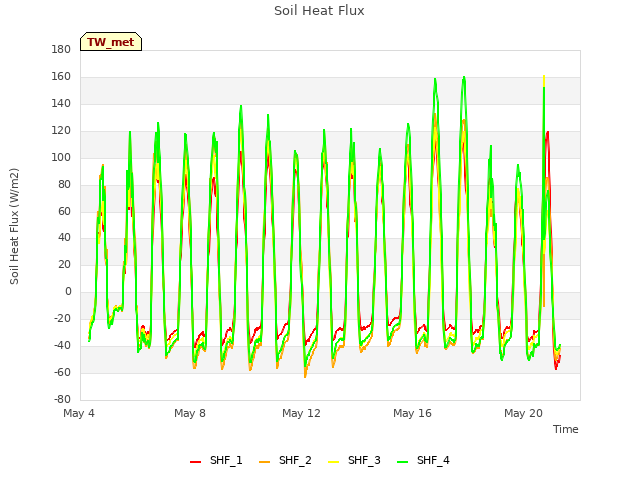Click the -80 y-axis tick label
The height and width of the screenshot is (480, 640).
(x=62, y=399)
